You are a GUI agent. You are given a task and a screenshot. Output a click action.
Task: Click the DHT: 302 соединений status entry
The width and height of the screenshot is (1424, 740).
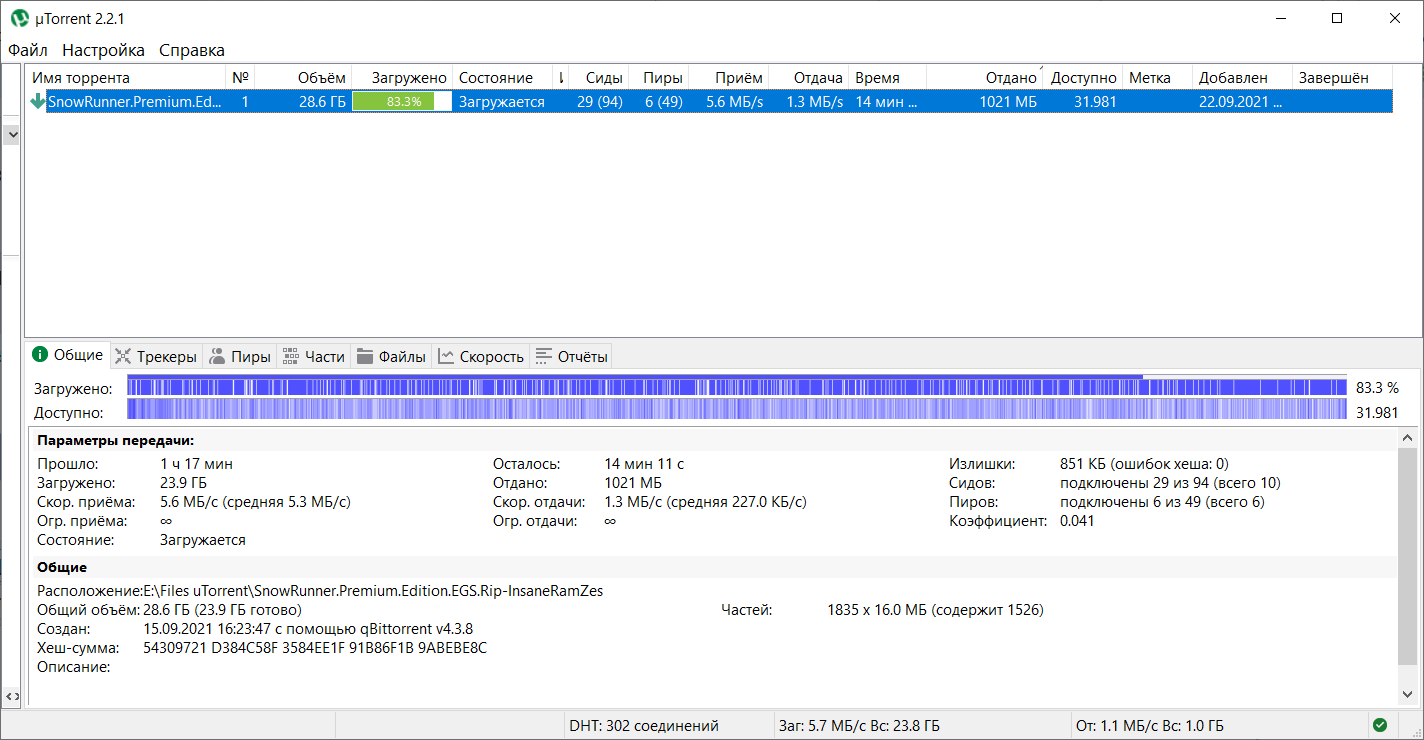(644, 725)
